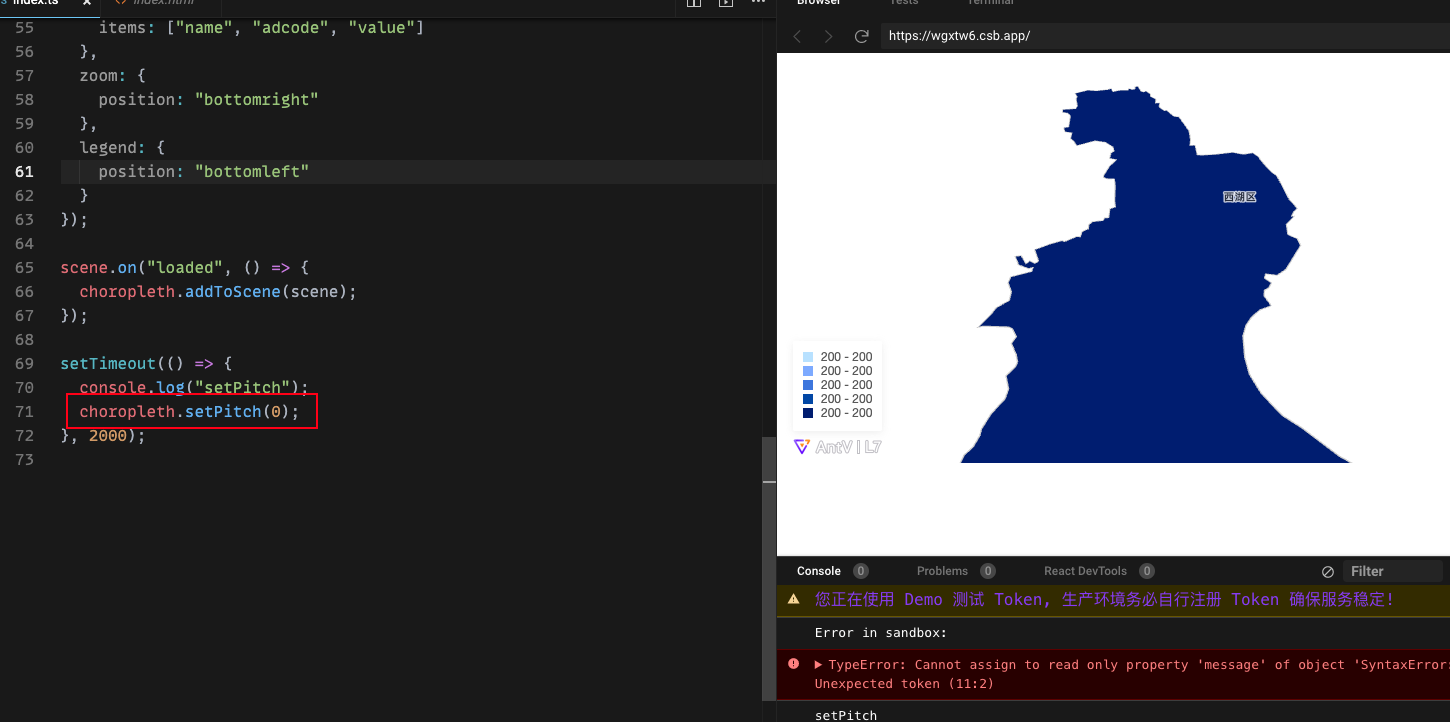Select the Browser tab
The height and width of the screenshot is (722, 1450).
[818, 3]
